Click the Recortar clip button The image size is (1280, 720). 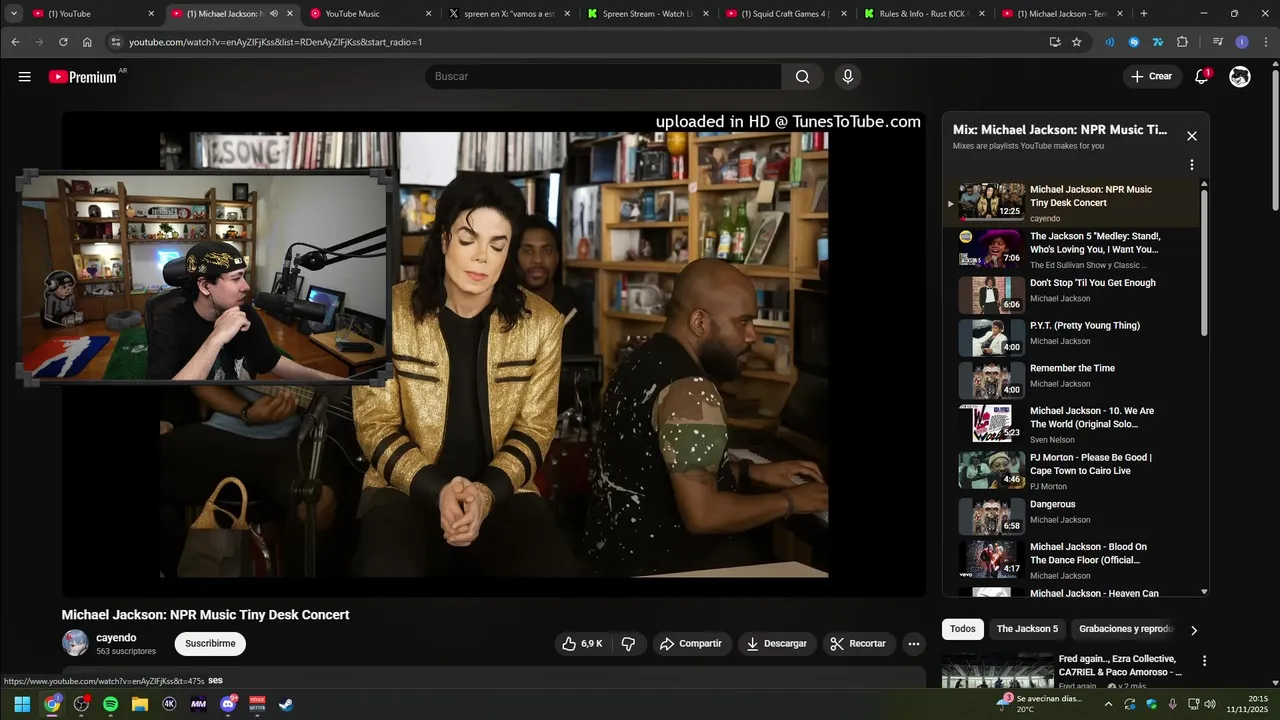(x=859, y=644)
